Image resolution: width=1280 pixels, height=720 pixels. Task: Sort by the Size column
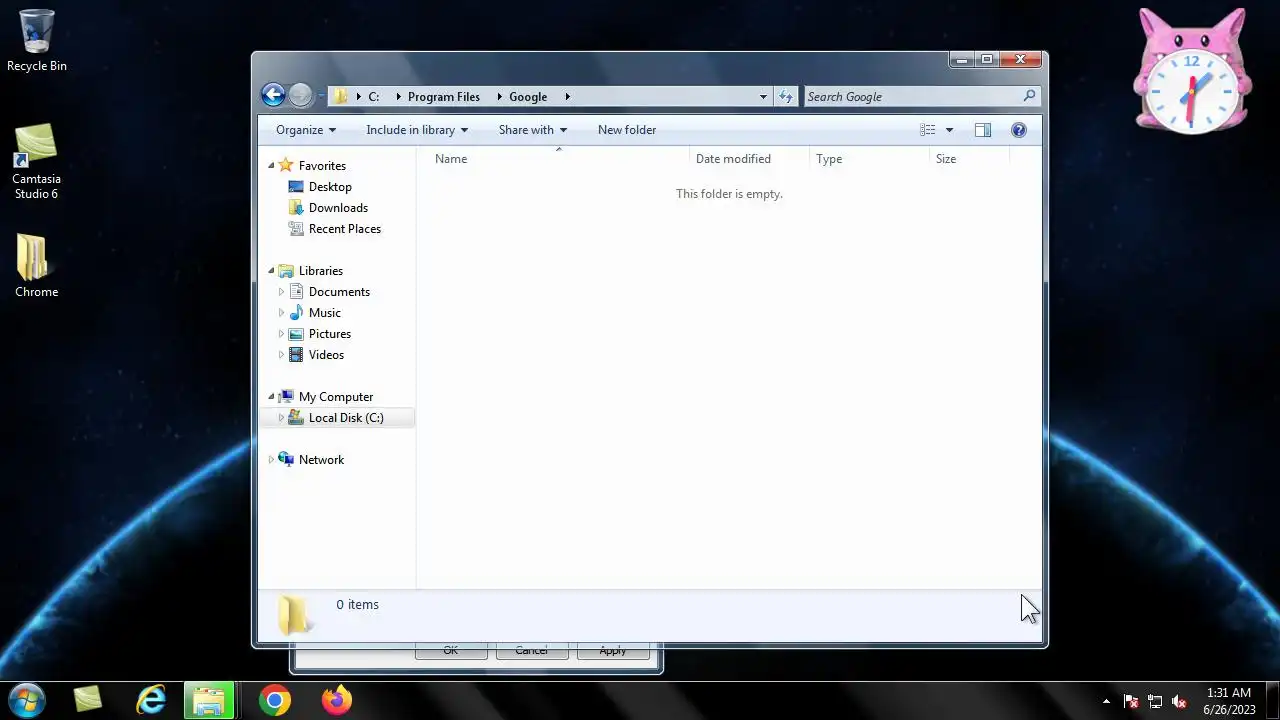[969, 159]
